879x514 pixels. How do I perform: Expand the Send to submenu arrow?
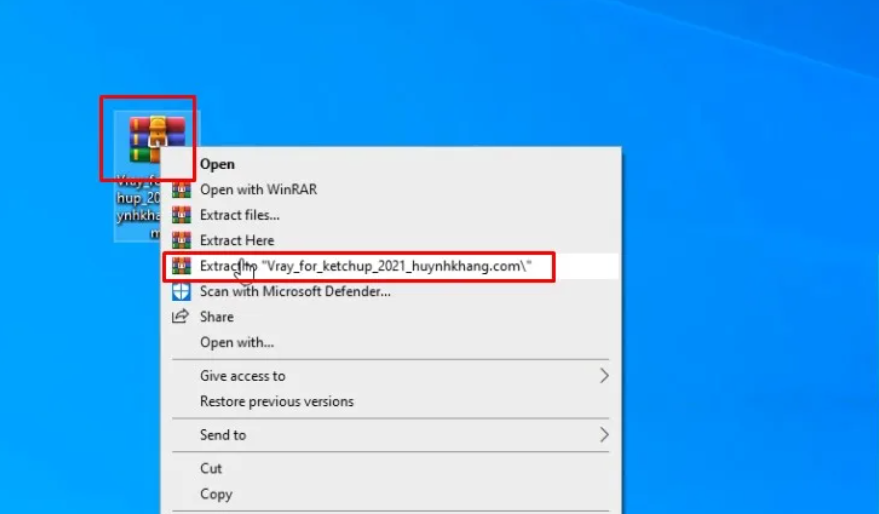click(604, 435)
